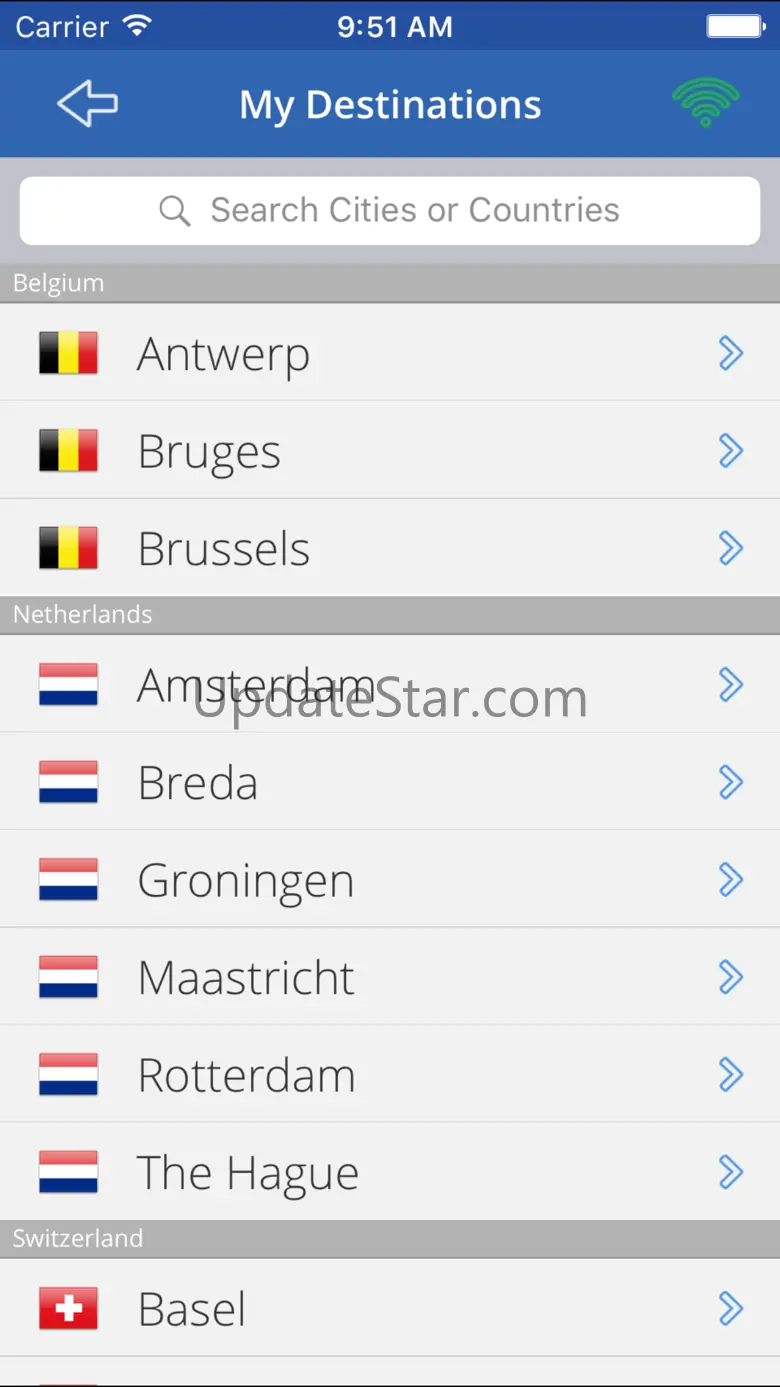Tap the Dutch flag beside Breda
The height and width of the screenshot is (1387, 780).
(68, 782)
